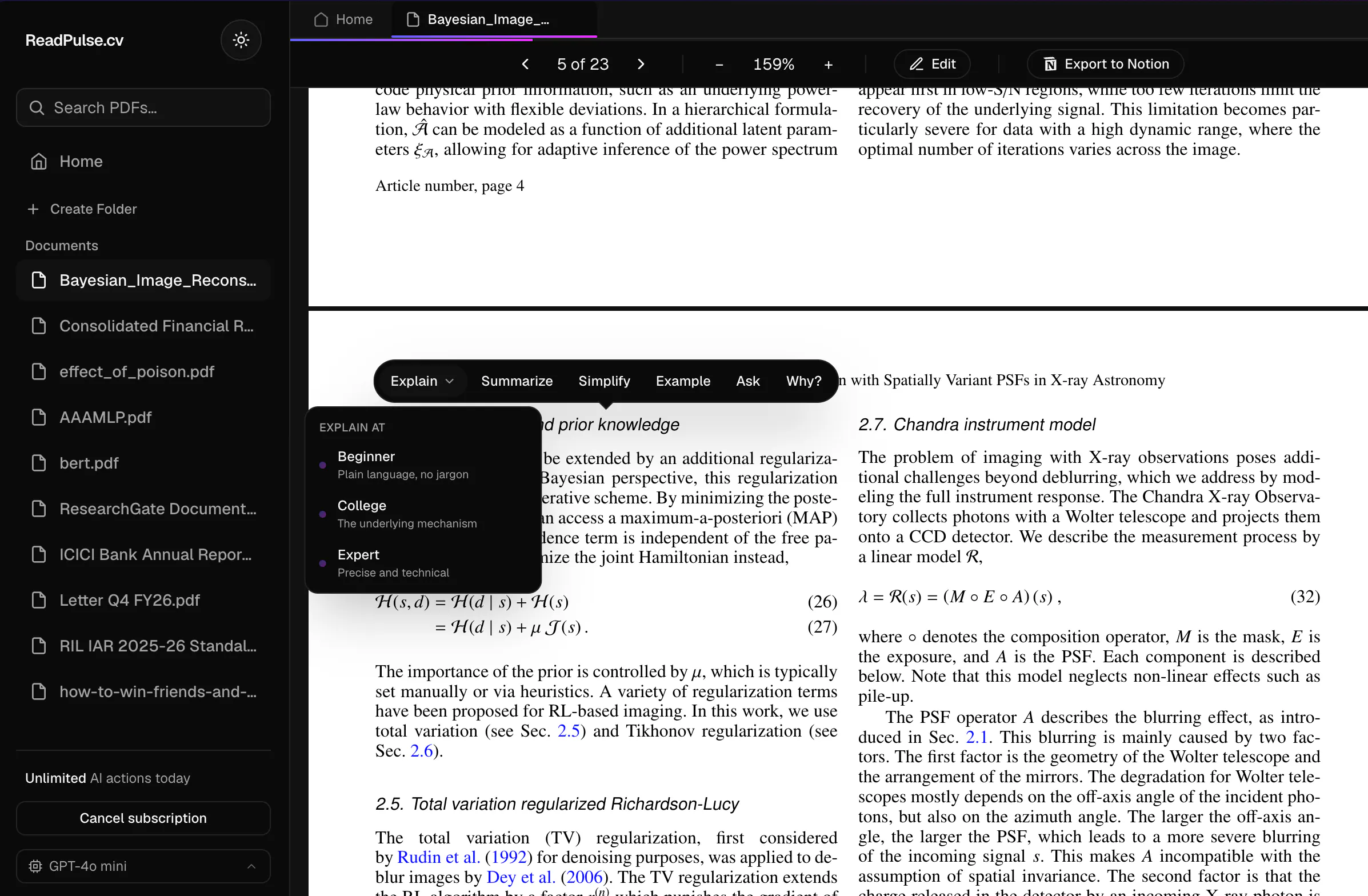Open the Dey et al. citation
Viewport: 1368px width, 896px height.
tap(521, 877)
